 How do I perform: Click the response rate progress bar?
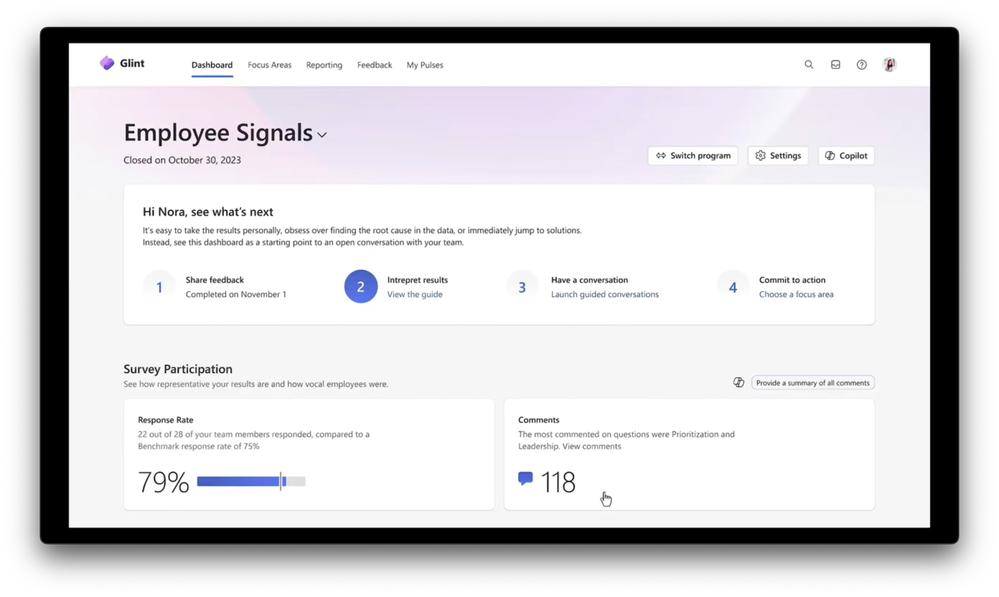point(251,482)
